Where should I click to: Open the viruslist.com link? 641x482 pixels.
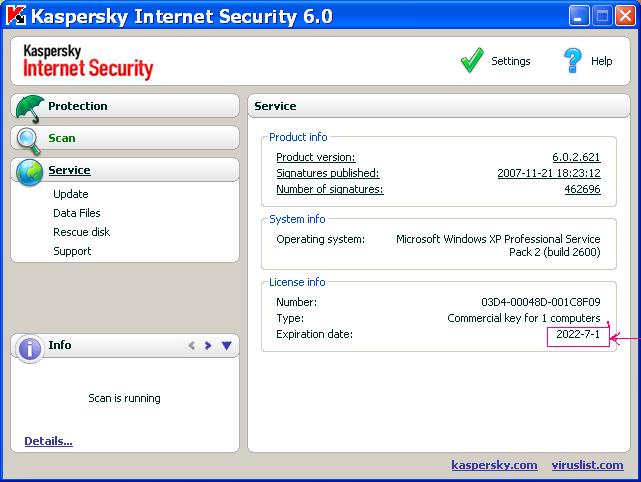point(588,465)
